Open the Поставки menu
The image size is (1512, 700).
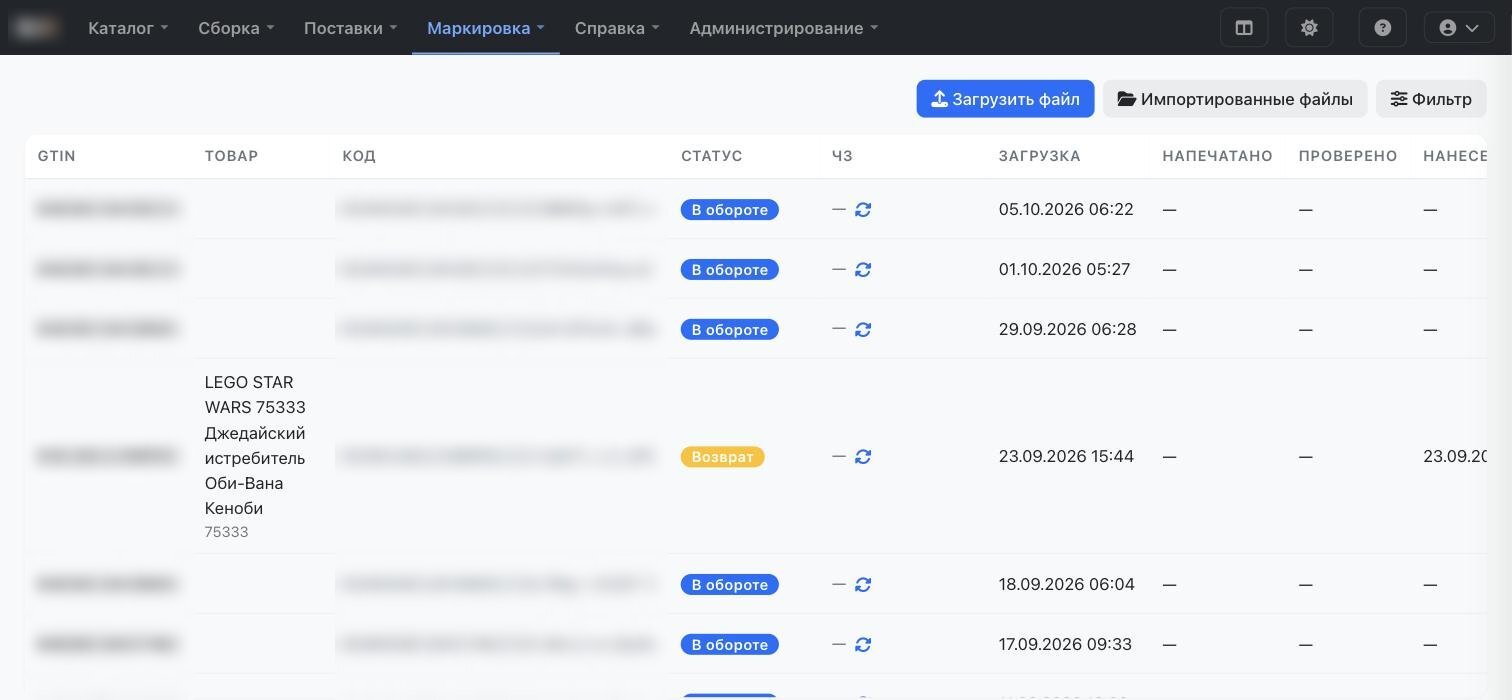tap(350, 28)
